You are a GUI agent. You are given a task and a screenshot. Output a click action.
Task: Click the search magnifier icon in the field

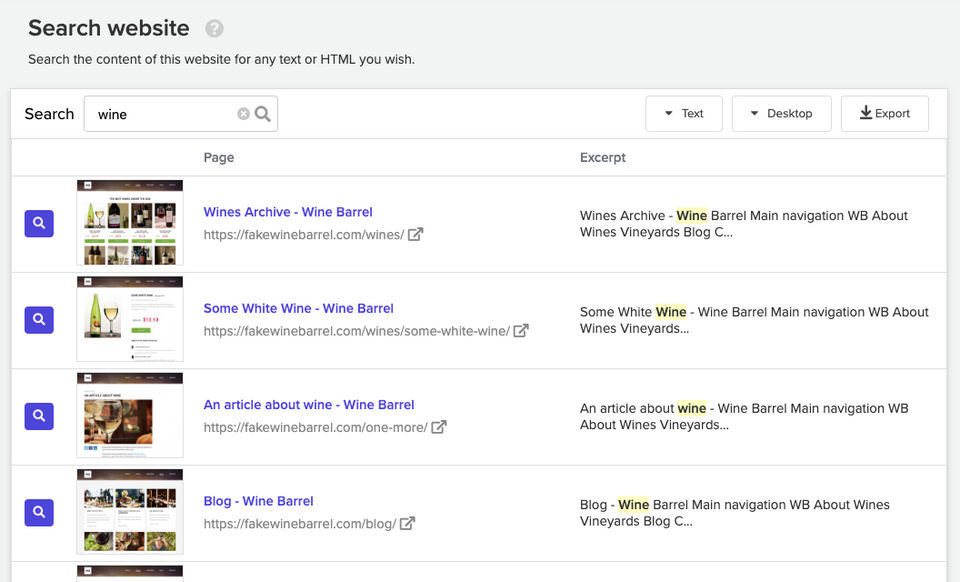[263, 114]
